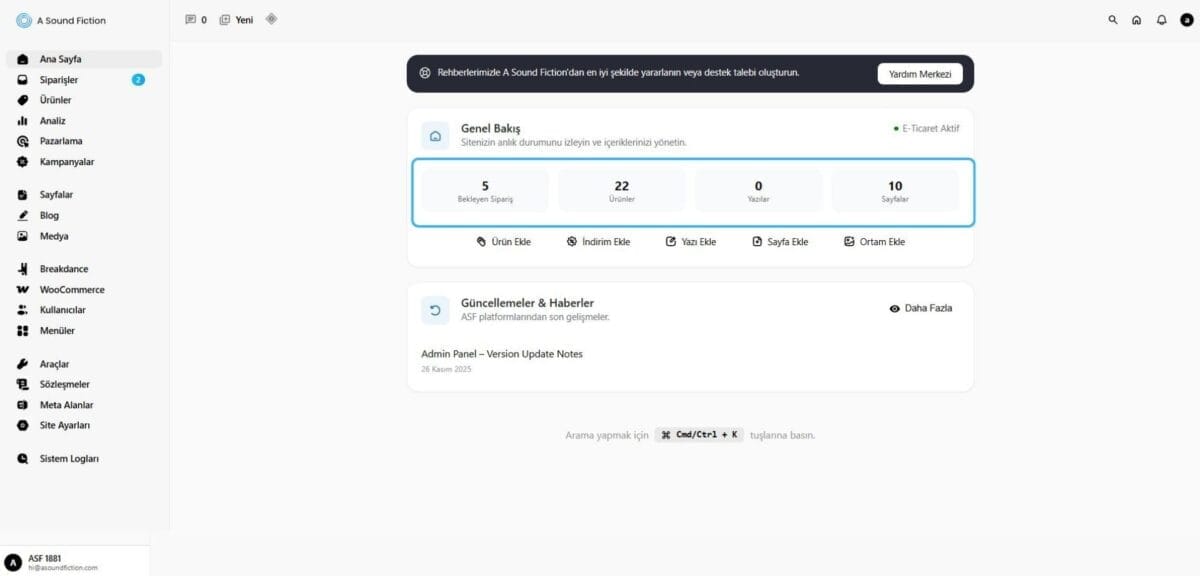
Task: Click the refresh icon beside Güncellemeler & Haberler
Action: tap(434, 309)
